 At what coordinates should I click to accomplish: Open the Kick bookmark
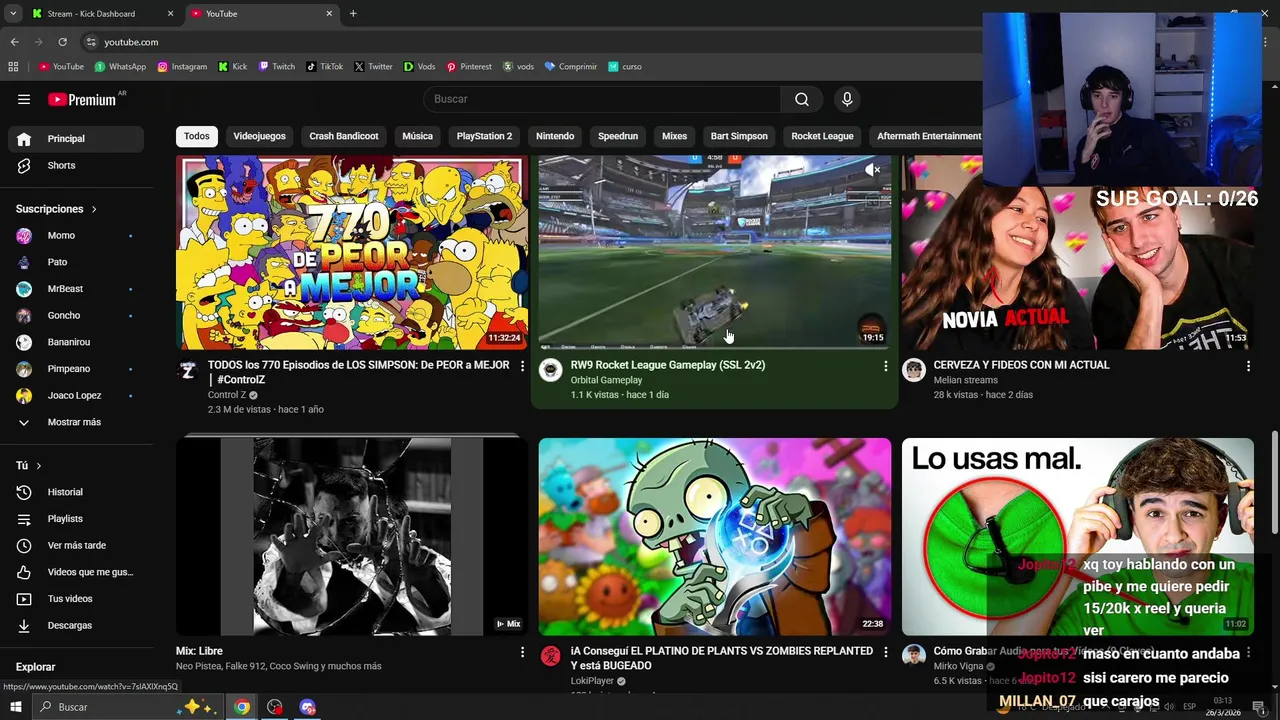[x=232, y=67]
